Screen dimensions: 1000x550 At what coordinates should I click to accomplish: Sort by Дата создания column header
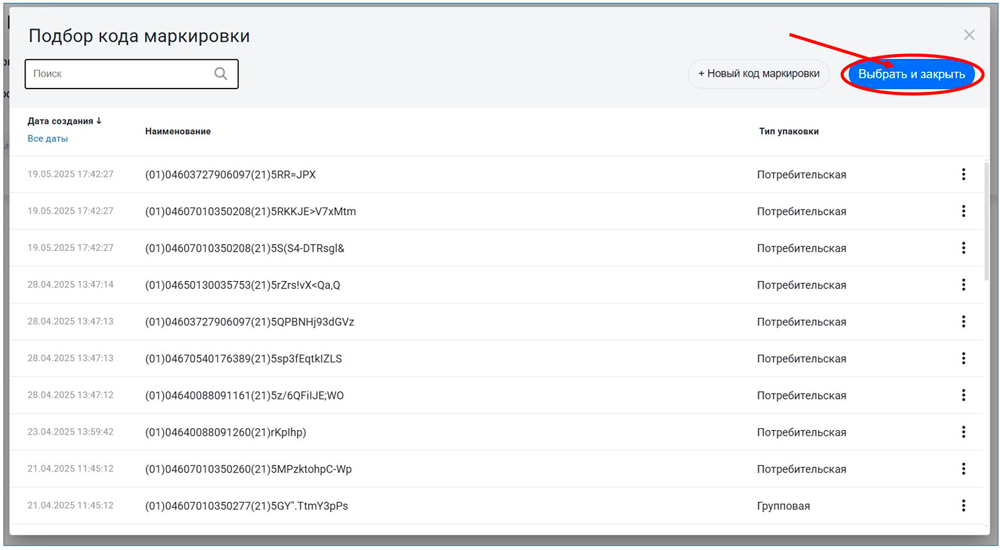(x=64, y=121)
